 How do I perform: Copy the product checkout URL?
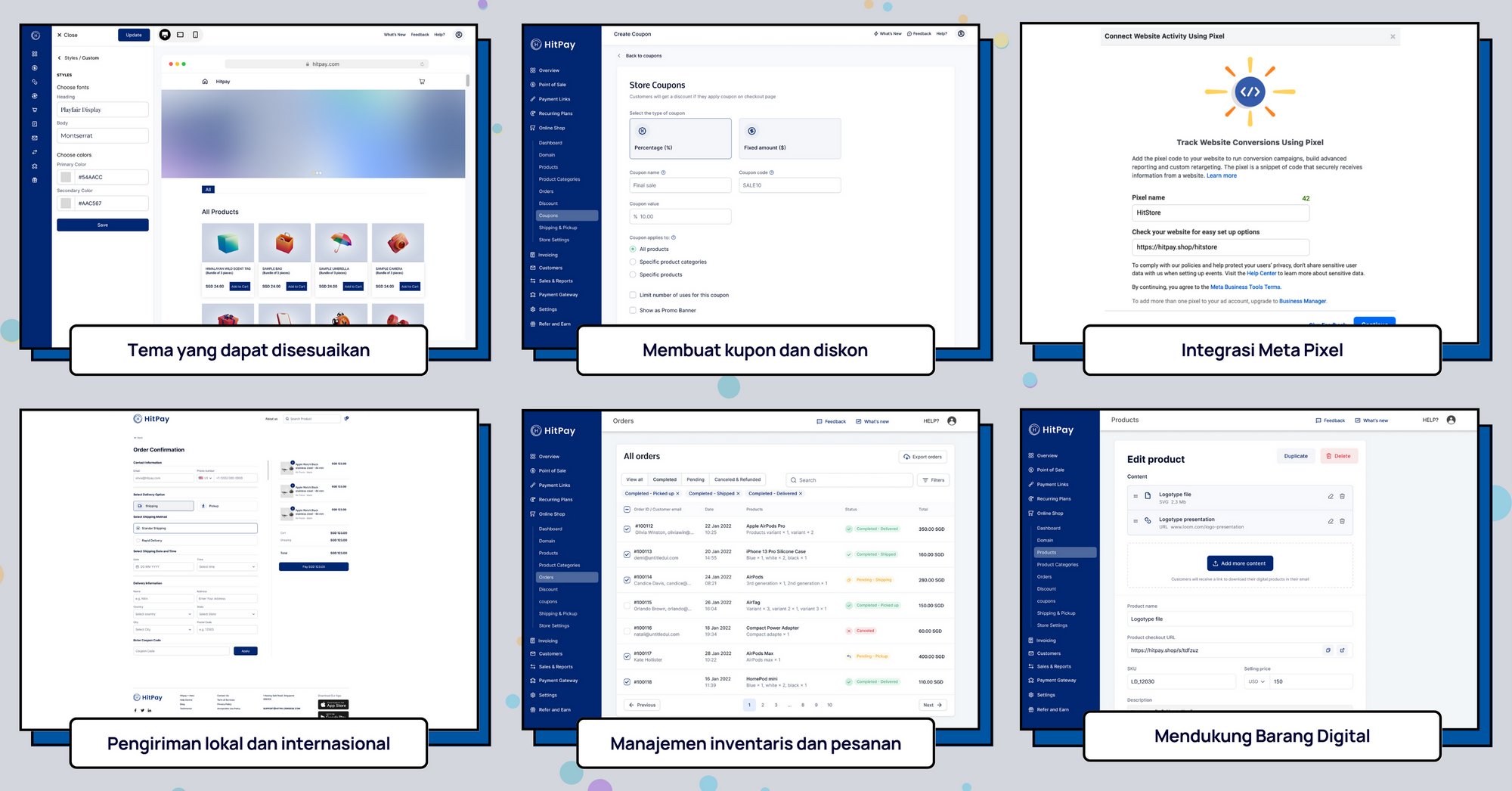[x=1328, y=650]
